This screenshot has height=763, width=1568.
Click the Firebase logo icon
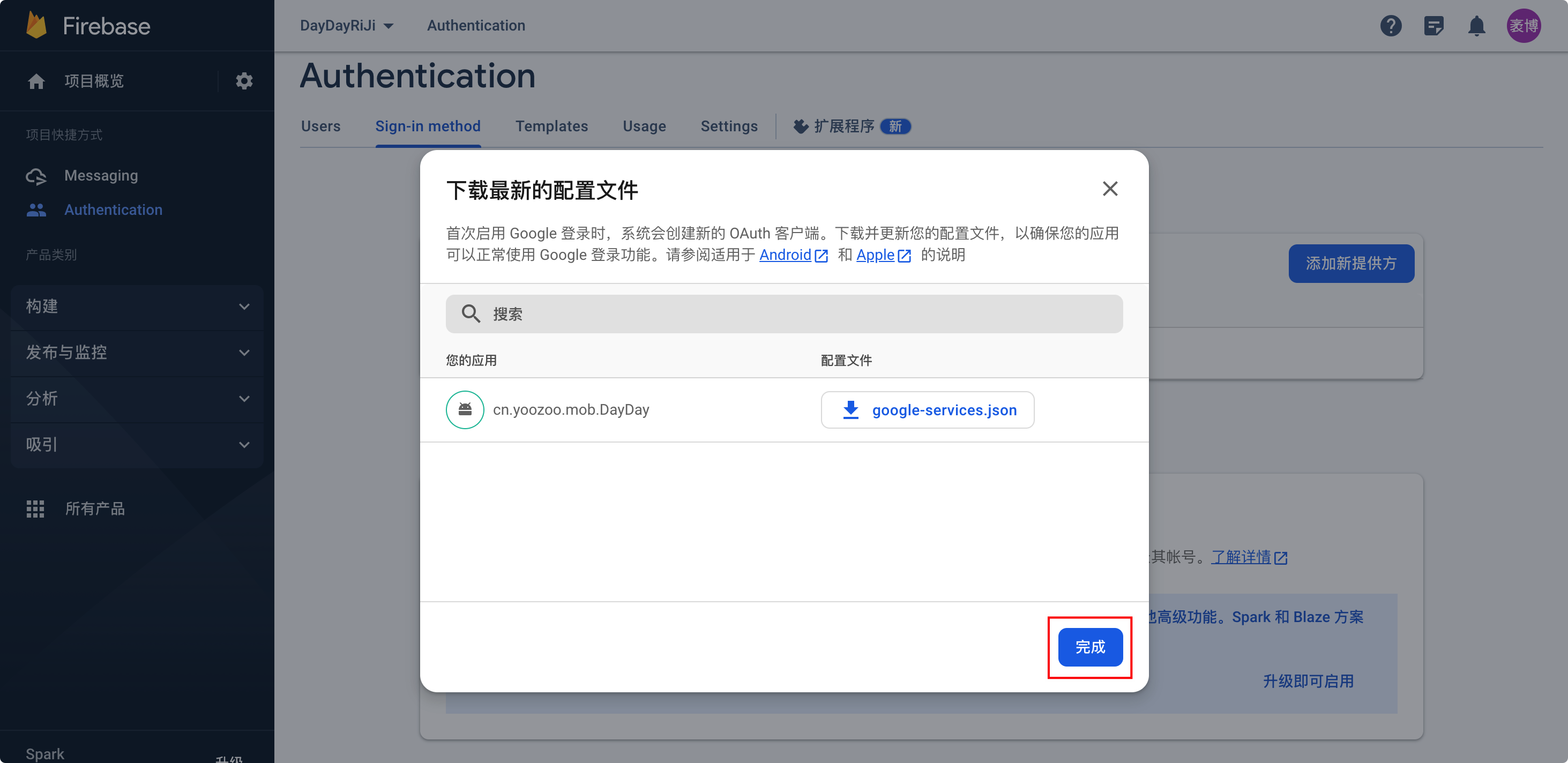[x=36, y=26]
